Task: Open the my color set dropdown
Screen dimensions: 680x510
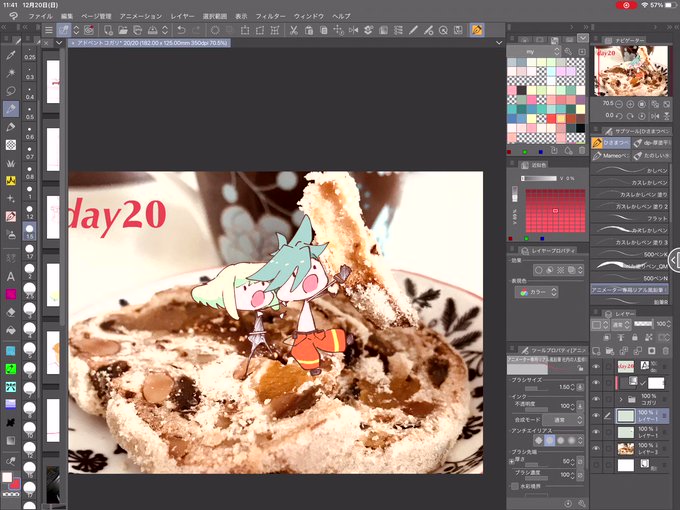Action: point(536,52)
